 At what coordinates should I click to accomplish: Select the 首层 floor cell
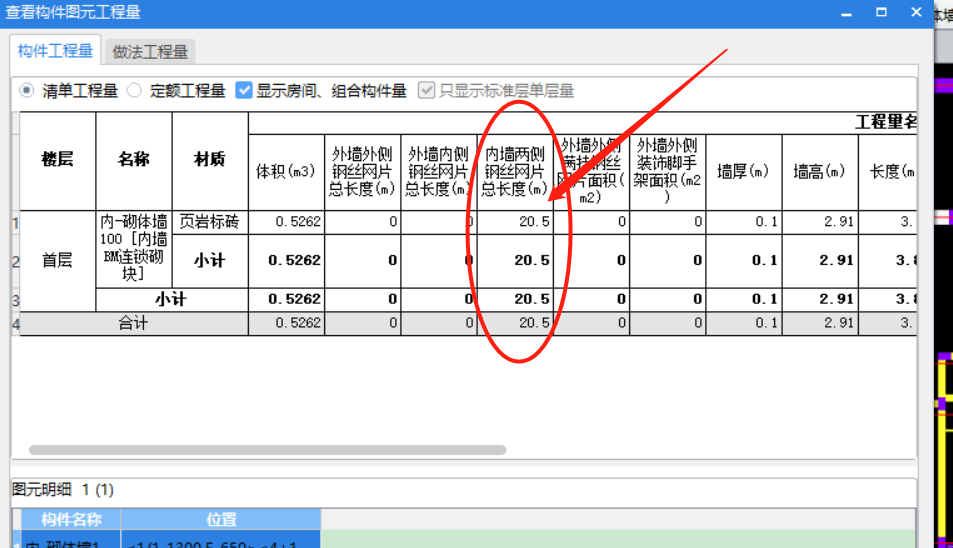pos(58,261)
